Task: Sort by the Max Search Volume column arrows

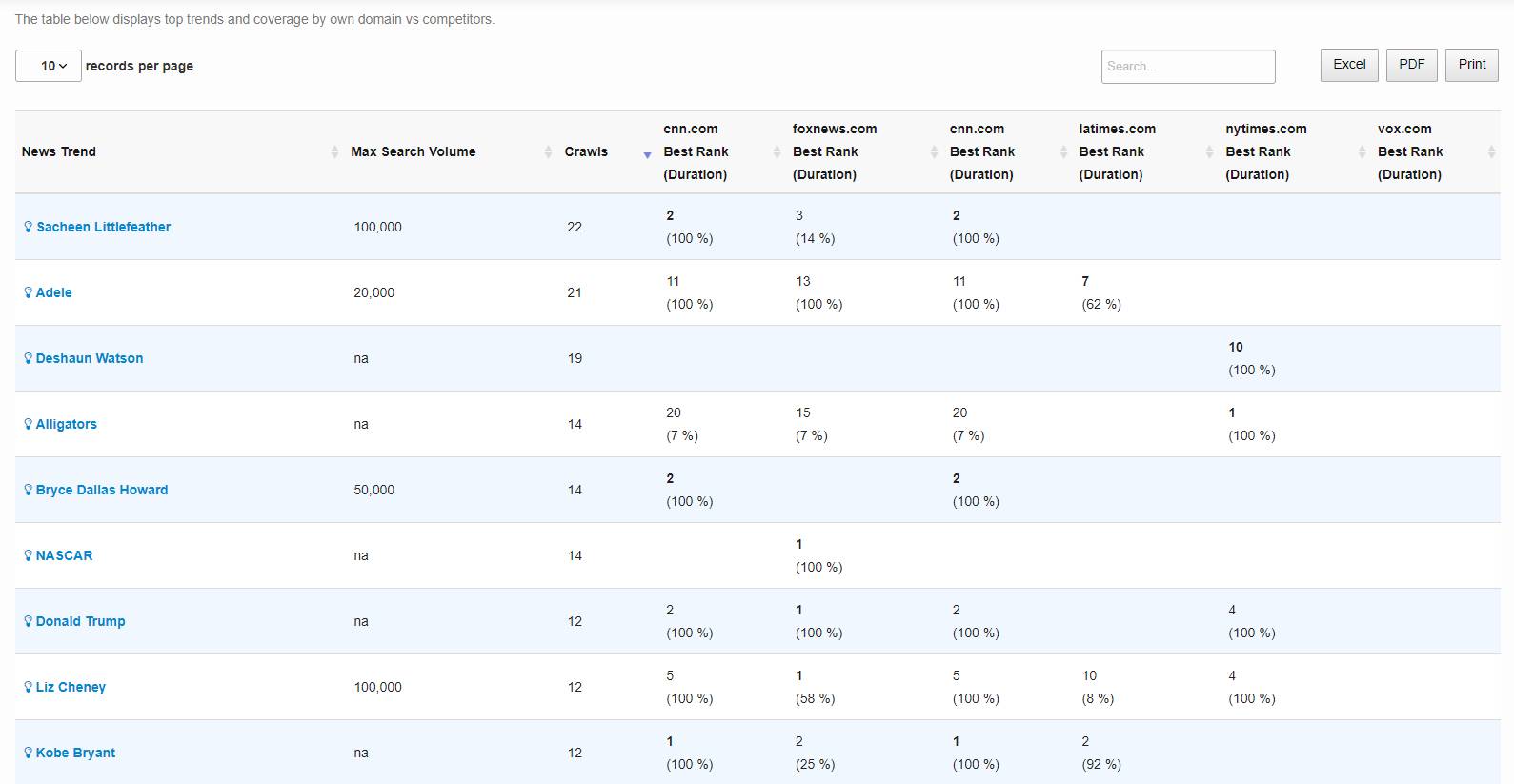Action: click(x=548, y=152)
